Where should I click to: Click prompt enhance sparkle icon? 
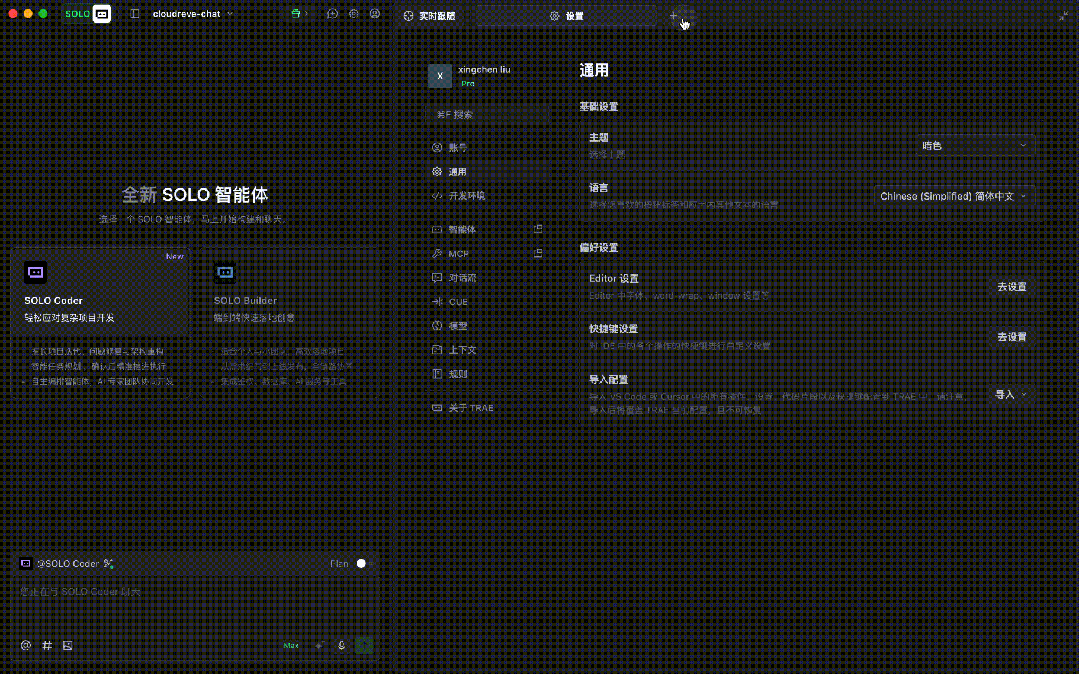(x=319, y=645)
